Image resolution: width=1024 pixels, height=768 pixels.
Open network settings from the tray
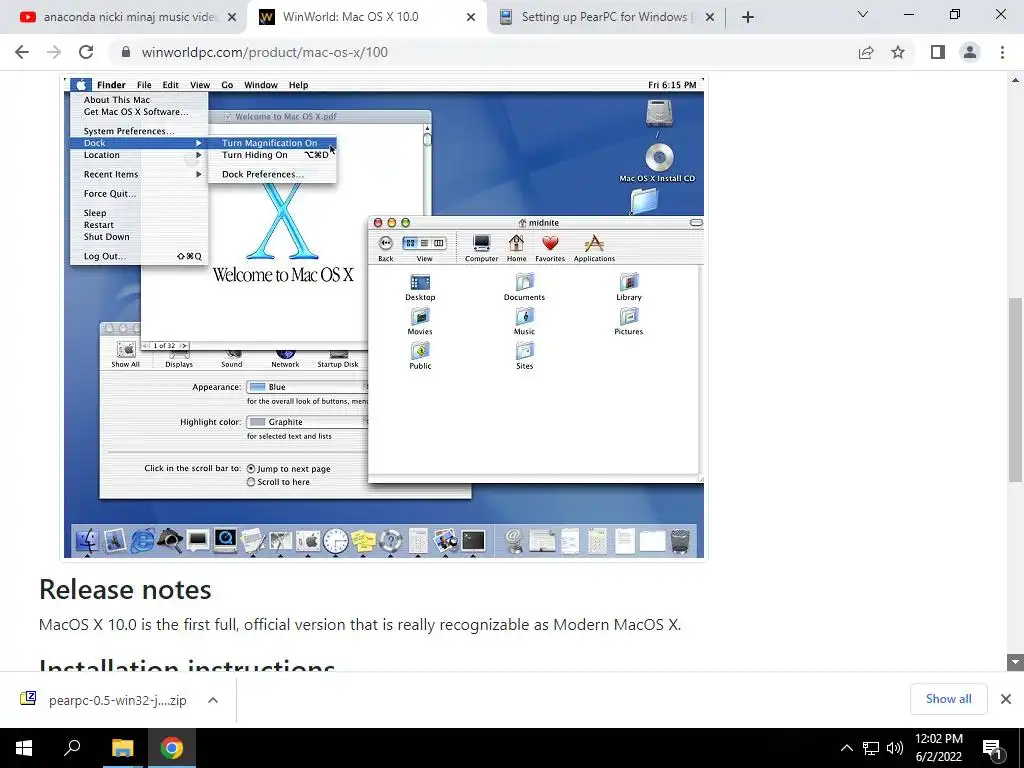[x=871, y=748]
